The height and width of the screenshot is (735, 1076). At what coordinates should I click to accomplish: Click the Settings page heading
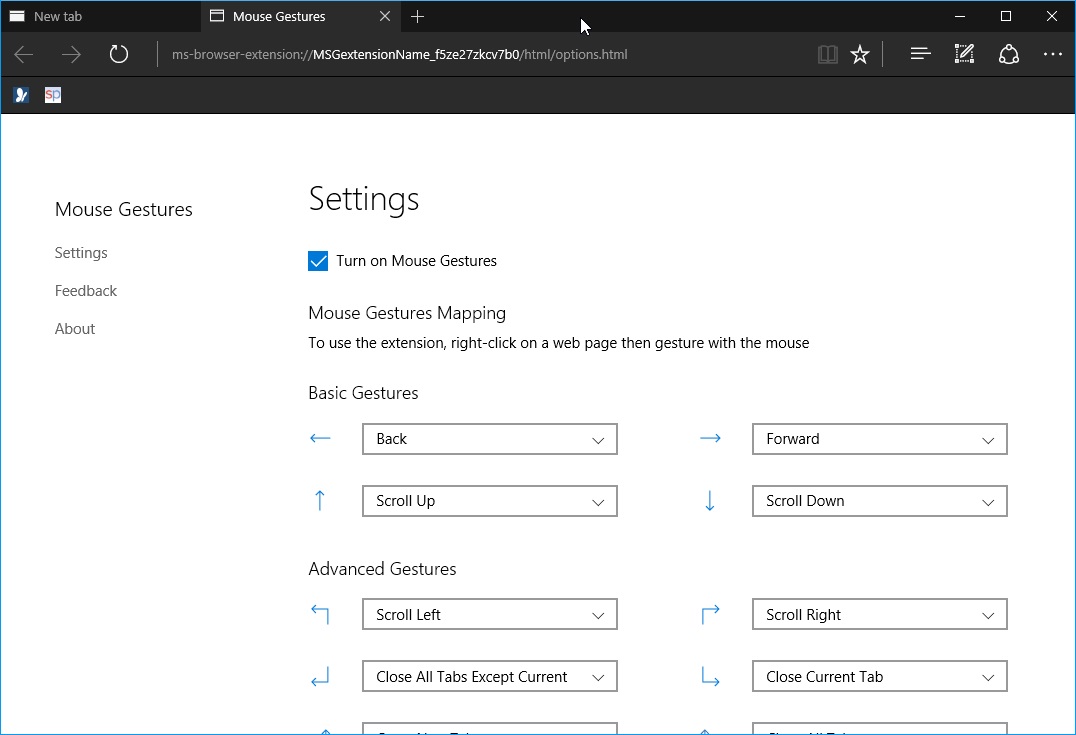click(x=364, y=199)
